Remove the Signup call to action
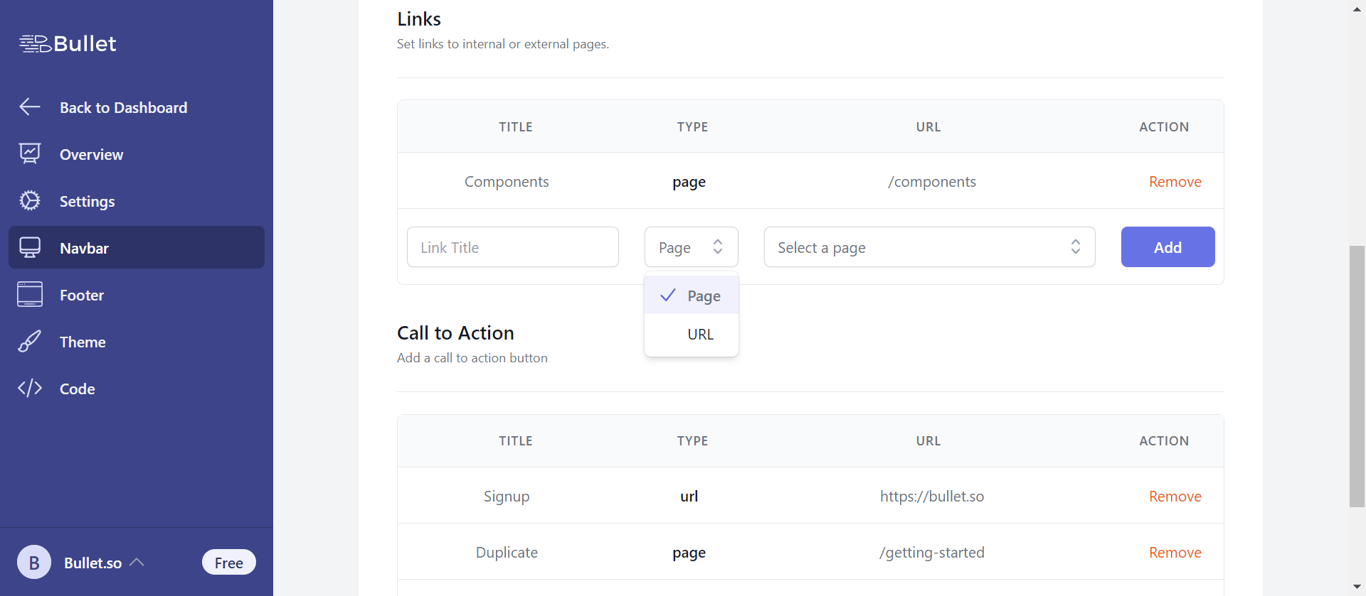Viewport: 1366px width, 596px height. 1175,496
